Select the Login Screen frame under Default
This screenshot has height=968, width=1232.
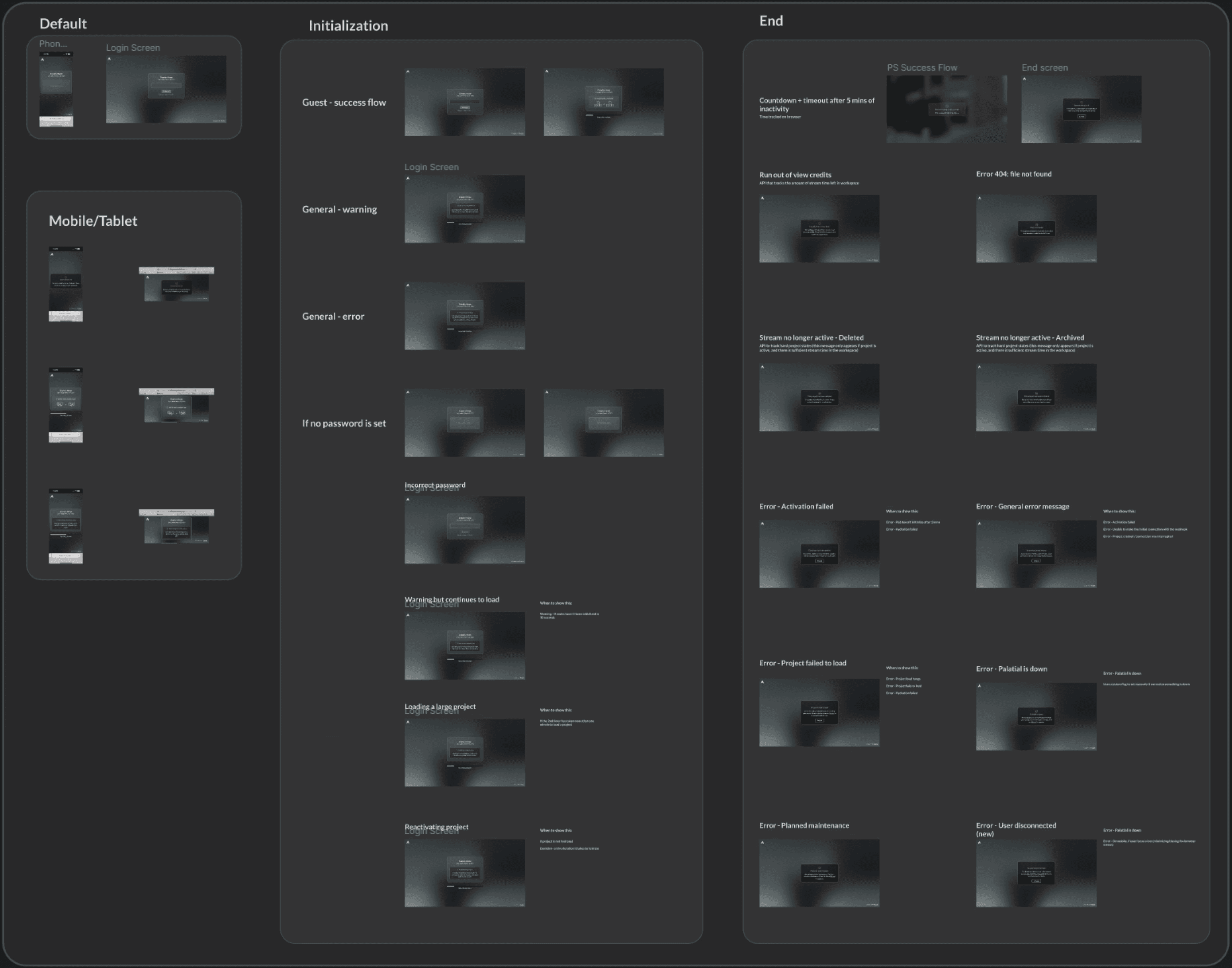pos(166,89)
